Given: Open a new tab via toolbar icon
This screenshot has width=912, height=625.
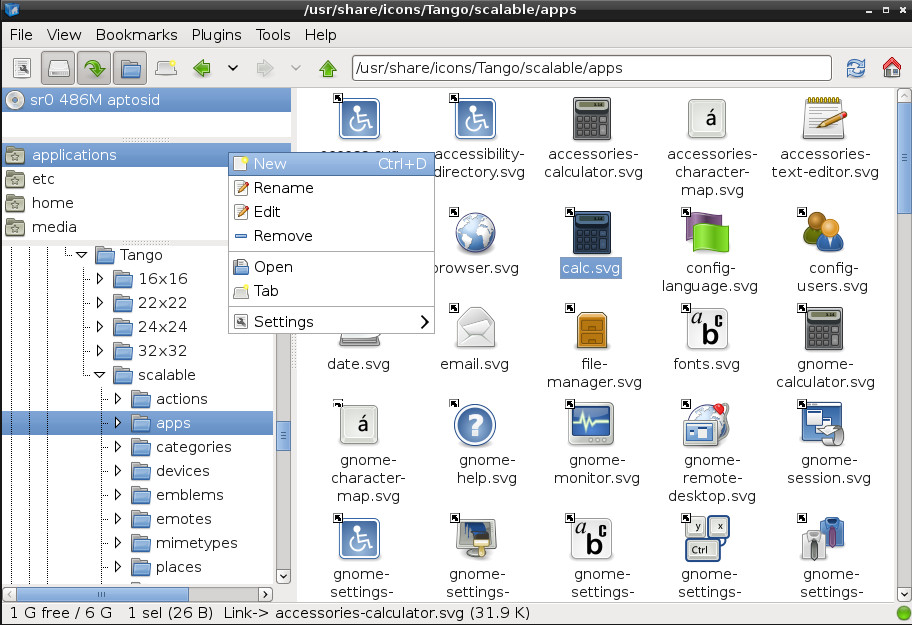Looking at the screenshot, I should click(x=166, y=69).
